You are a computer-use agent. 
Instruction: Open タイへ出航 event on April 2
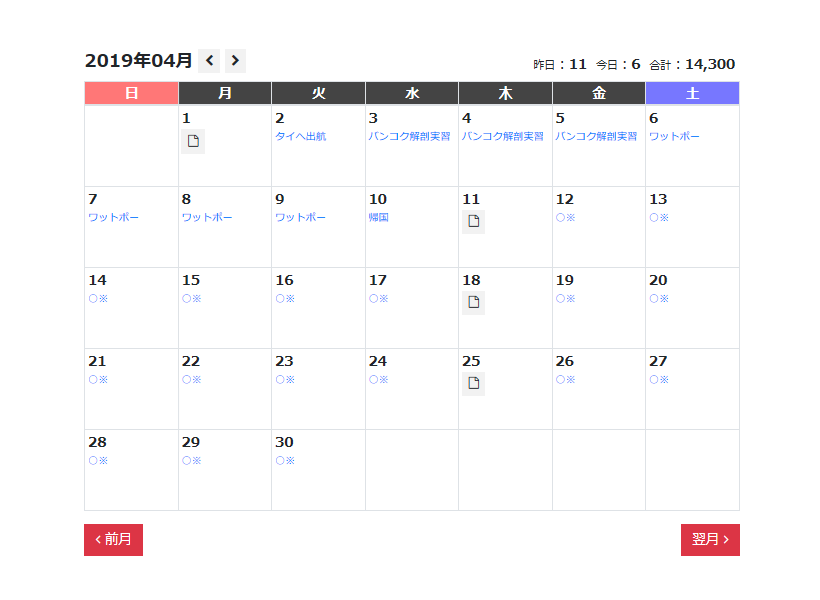tap(301, 137)
